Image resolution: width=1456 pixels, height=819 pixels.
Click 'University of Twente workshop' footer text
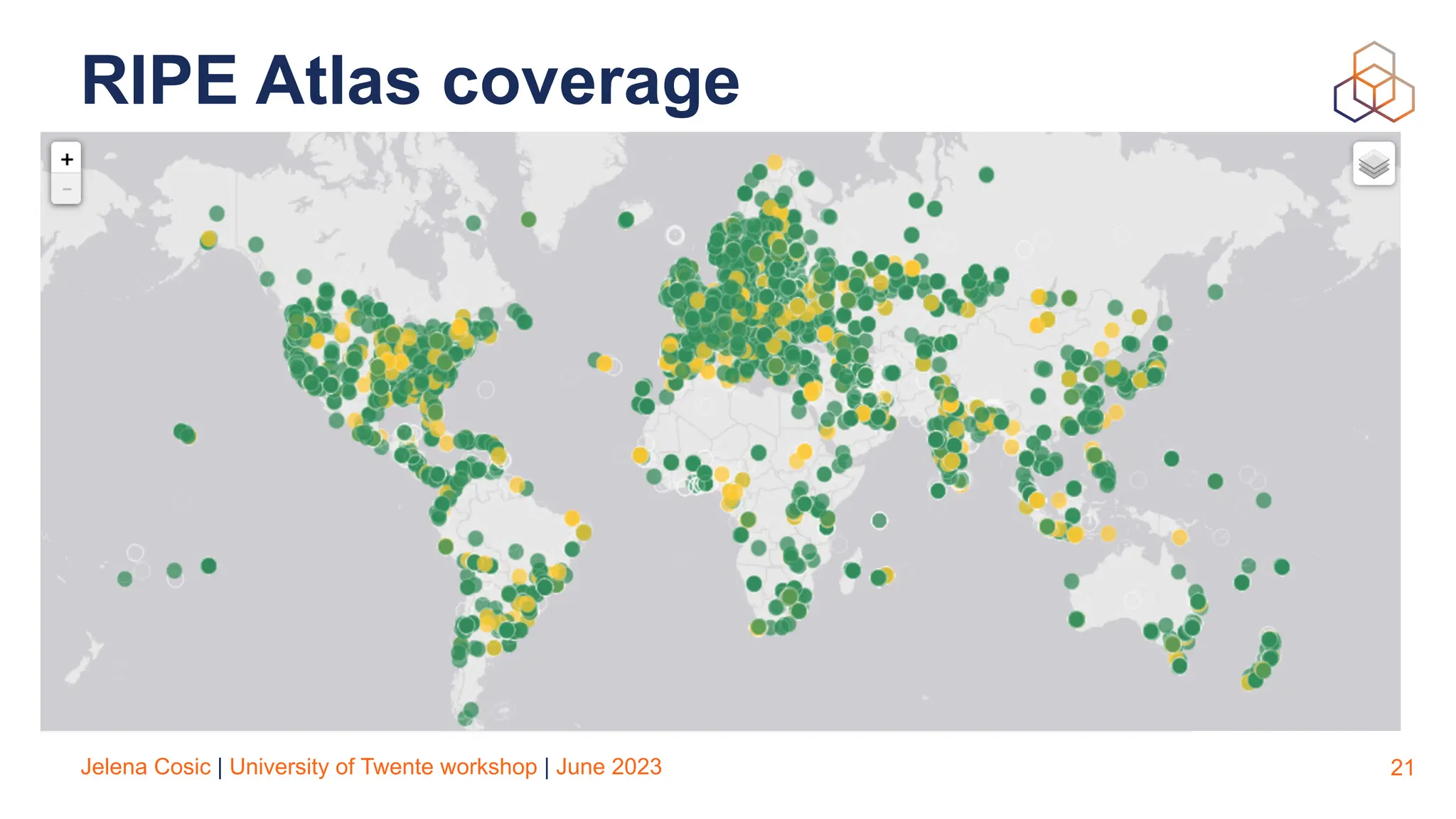pos(383,766)
